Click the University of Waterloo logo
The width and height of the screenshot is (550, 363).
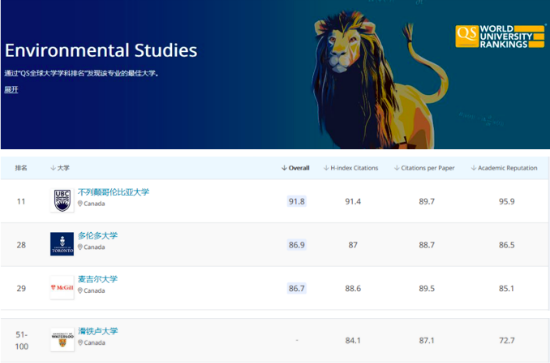click(62, 340)
